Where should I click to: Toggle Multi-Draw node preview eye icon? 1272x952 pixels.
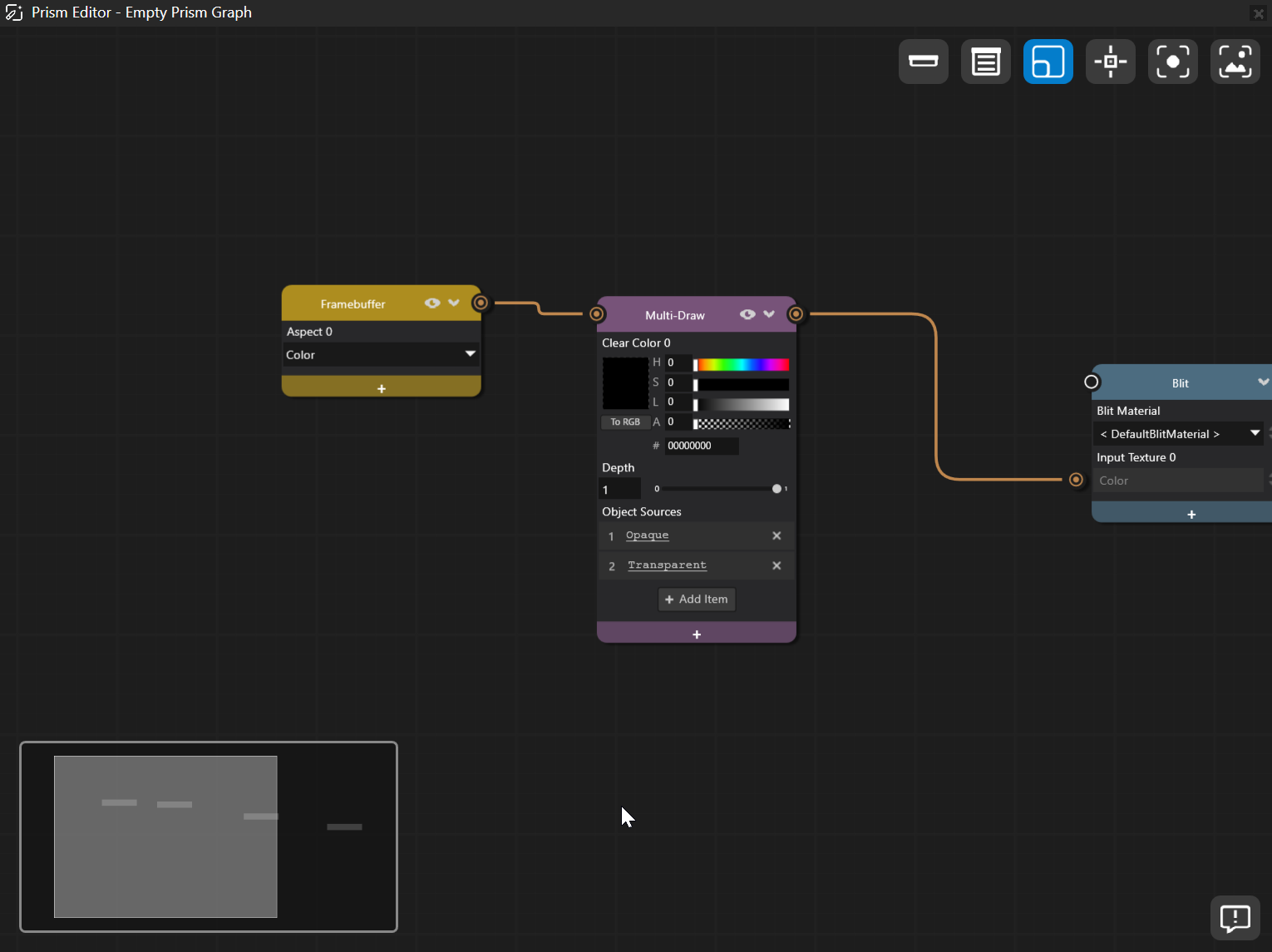(x=747, y=314)
